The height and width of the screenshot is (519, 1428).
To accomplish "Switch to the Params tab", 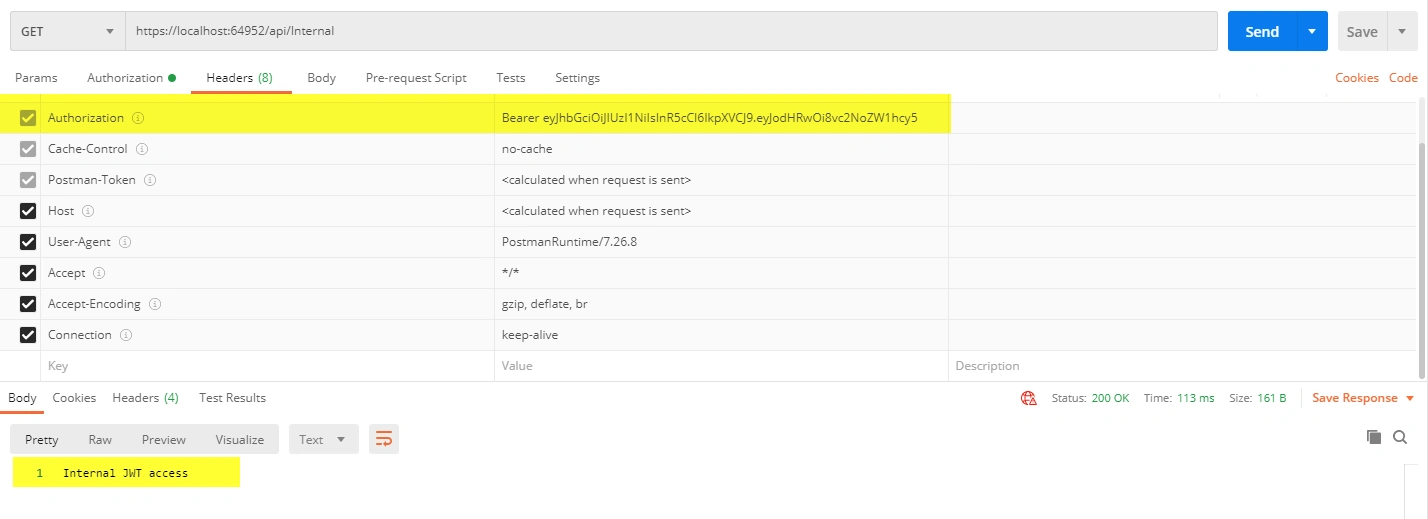I will click(x=36, y=78).
